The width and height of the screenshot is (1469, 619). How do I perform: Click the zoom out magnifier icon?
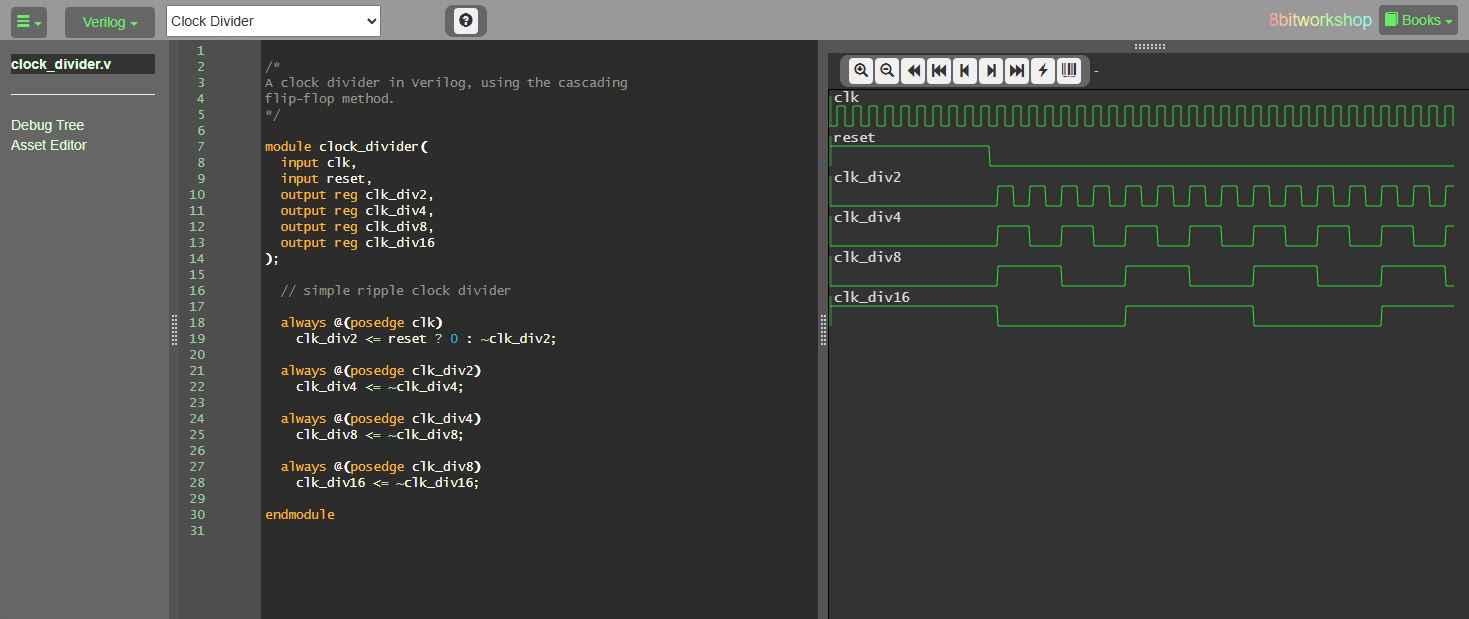click(887, 70)
